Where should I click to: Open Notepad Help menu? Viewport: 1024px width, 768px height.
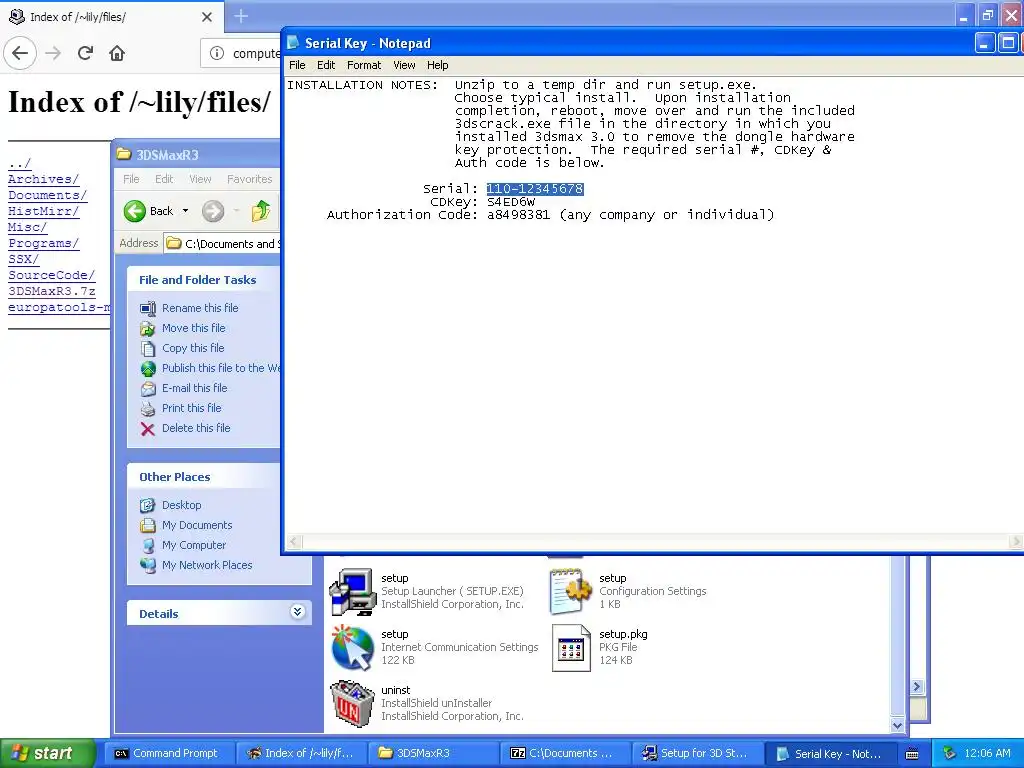tap(438, 65)
